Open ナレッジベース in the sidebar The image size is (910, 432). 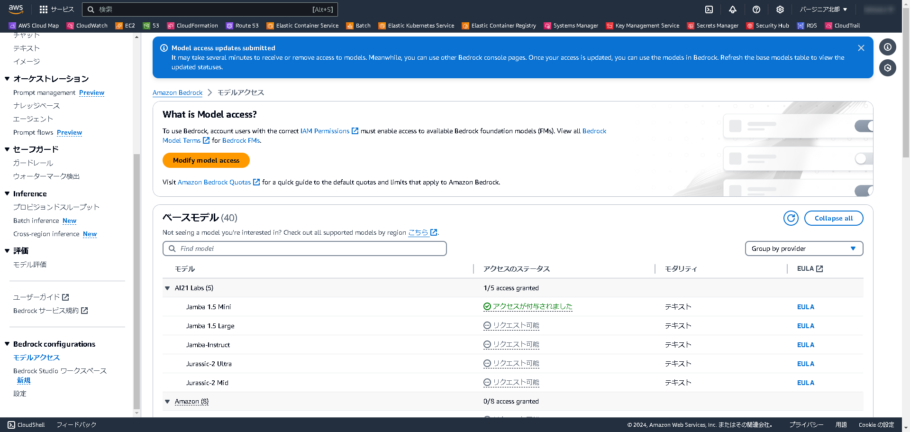click(x=36, y=106)
